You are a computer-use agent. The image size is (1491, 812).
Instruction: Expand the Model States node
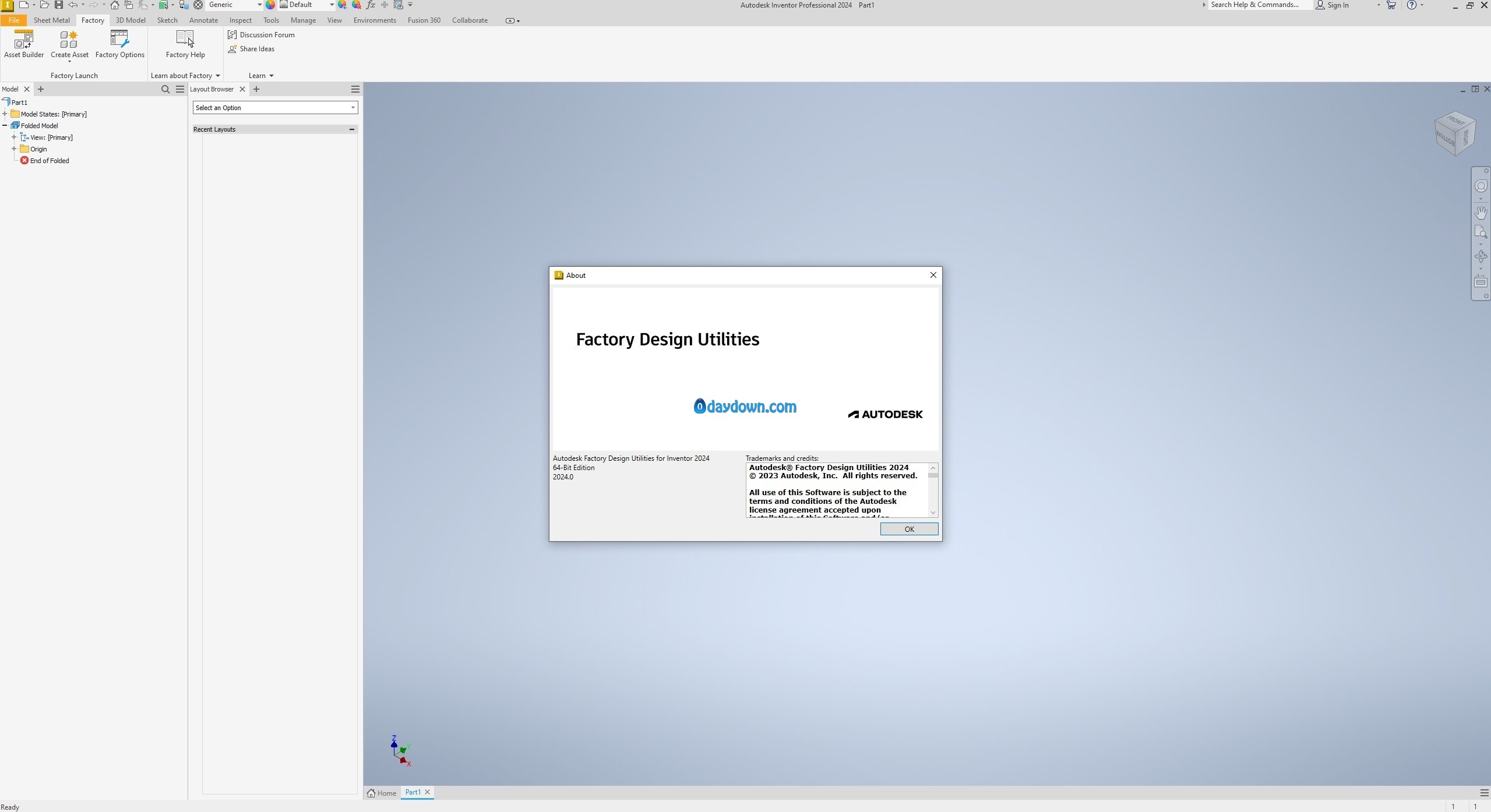(x=5, y=114)
